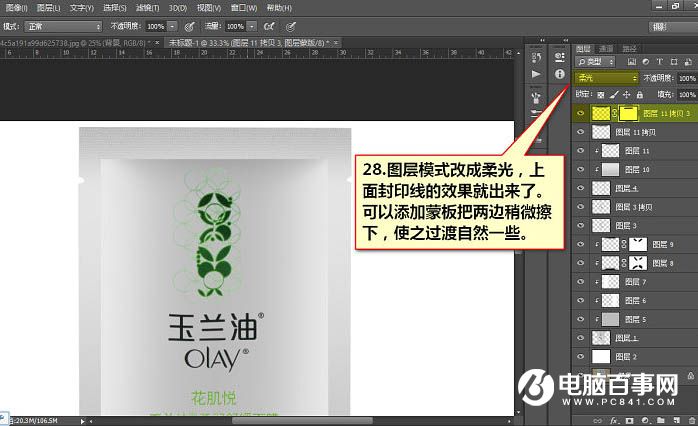Filter layers by shape layer icon
This screenshot has height=426, width=698.
click(x=674, y=62)
